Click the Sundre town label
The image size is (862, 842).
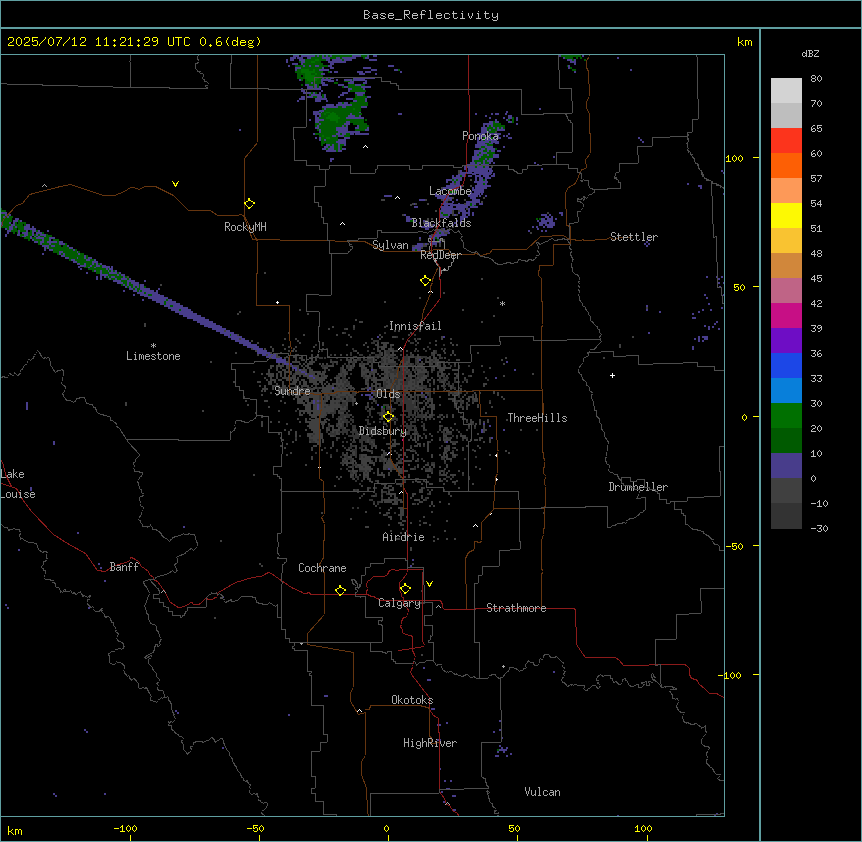coord(292,391)
